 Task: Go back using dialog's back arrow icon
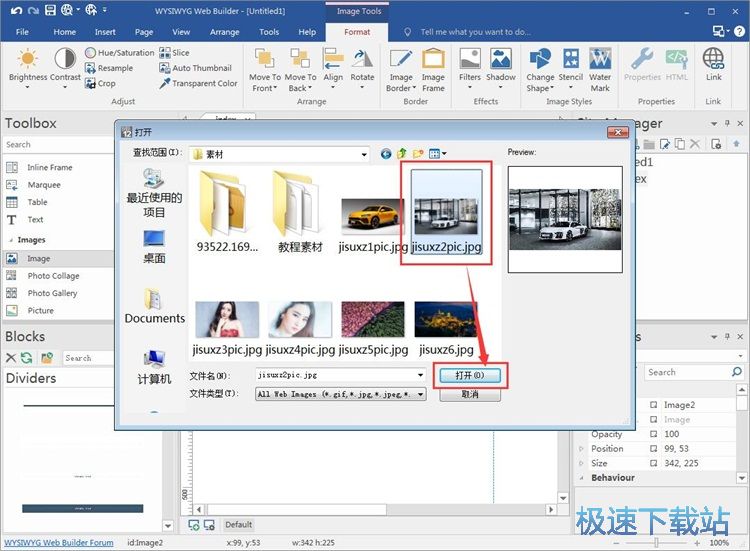coord(386,153)
